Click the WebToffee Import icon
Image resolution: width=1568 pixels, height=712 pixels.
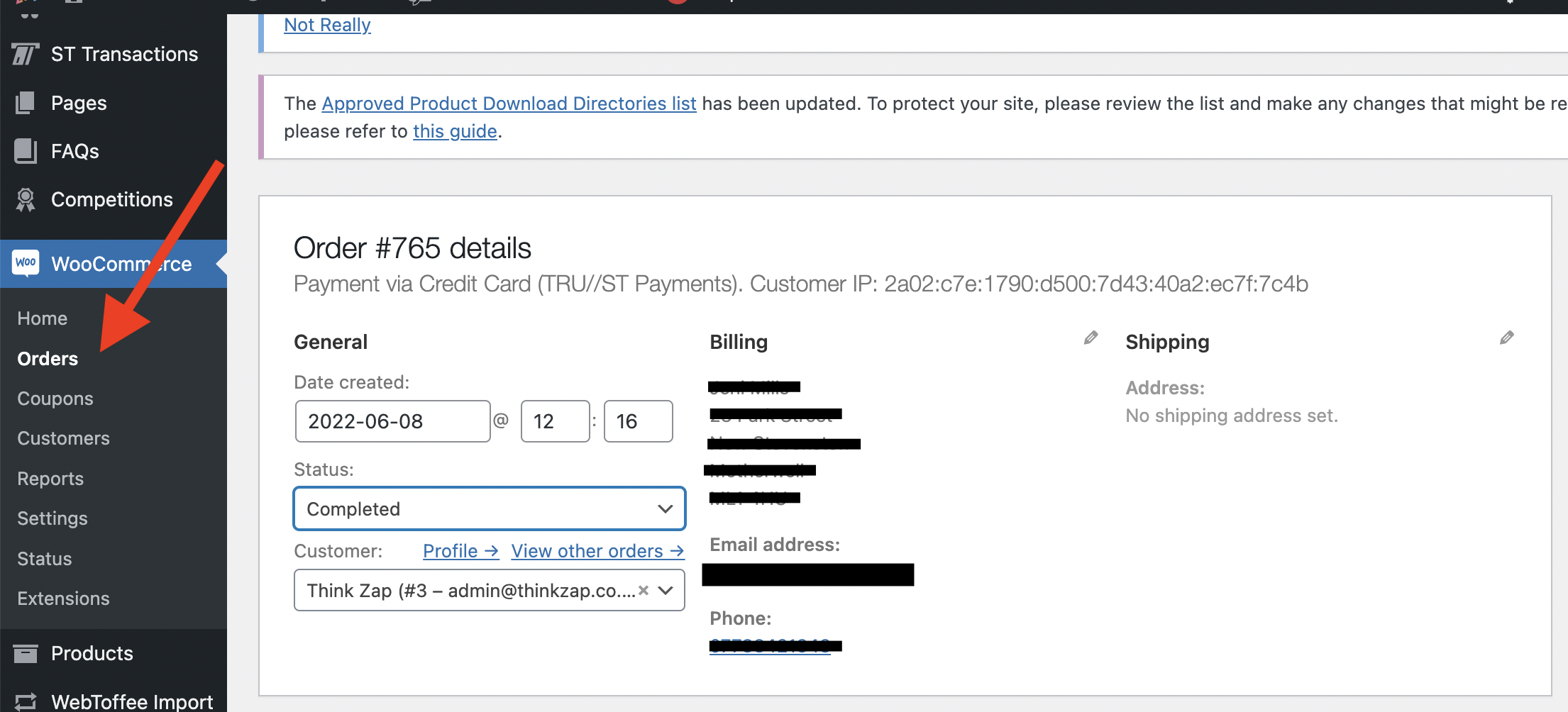tap(26, 701)
